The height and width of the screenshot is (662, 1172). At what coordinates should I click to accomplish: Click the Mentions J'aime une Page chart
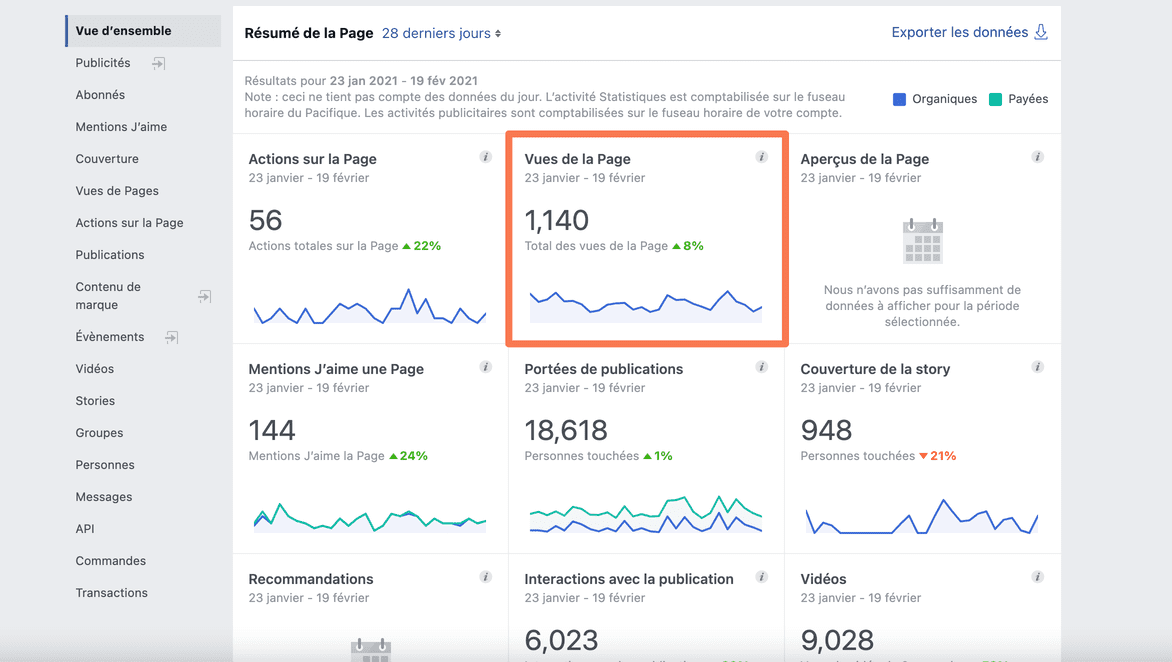[370, 517]
